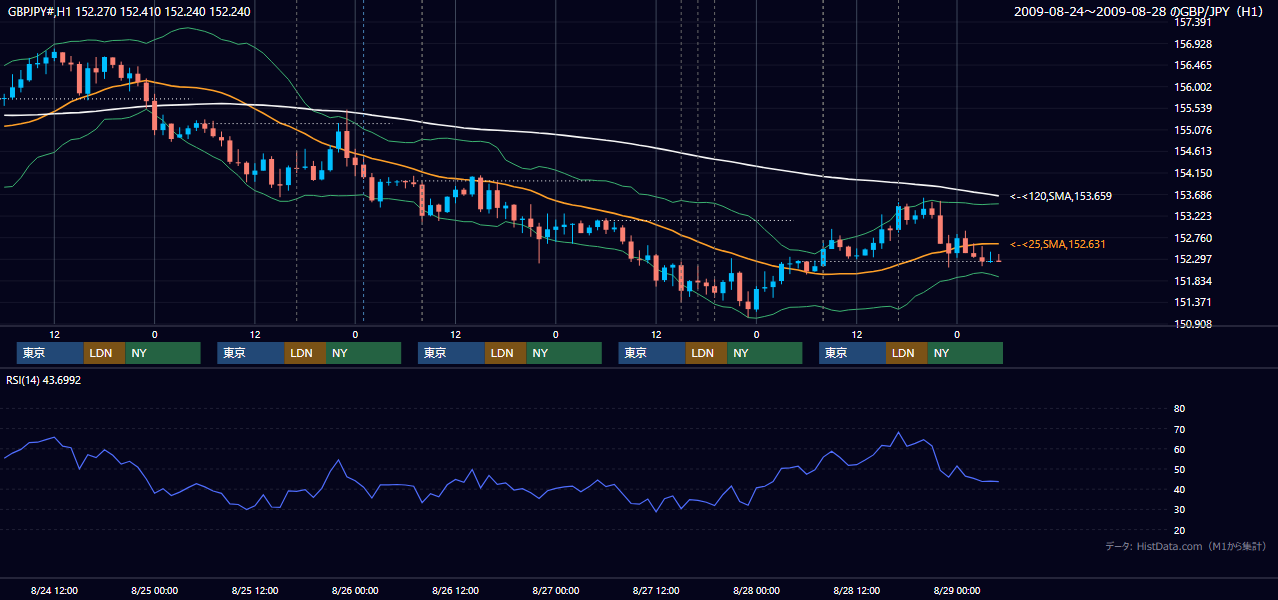
Task: Click the 8/27 12:00 time axis label
Action: click(656, 591)
